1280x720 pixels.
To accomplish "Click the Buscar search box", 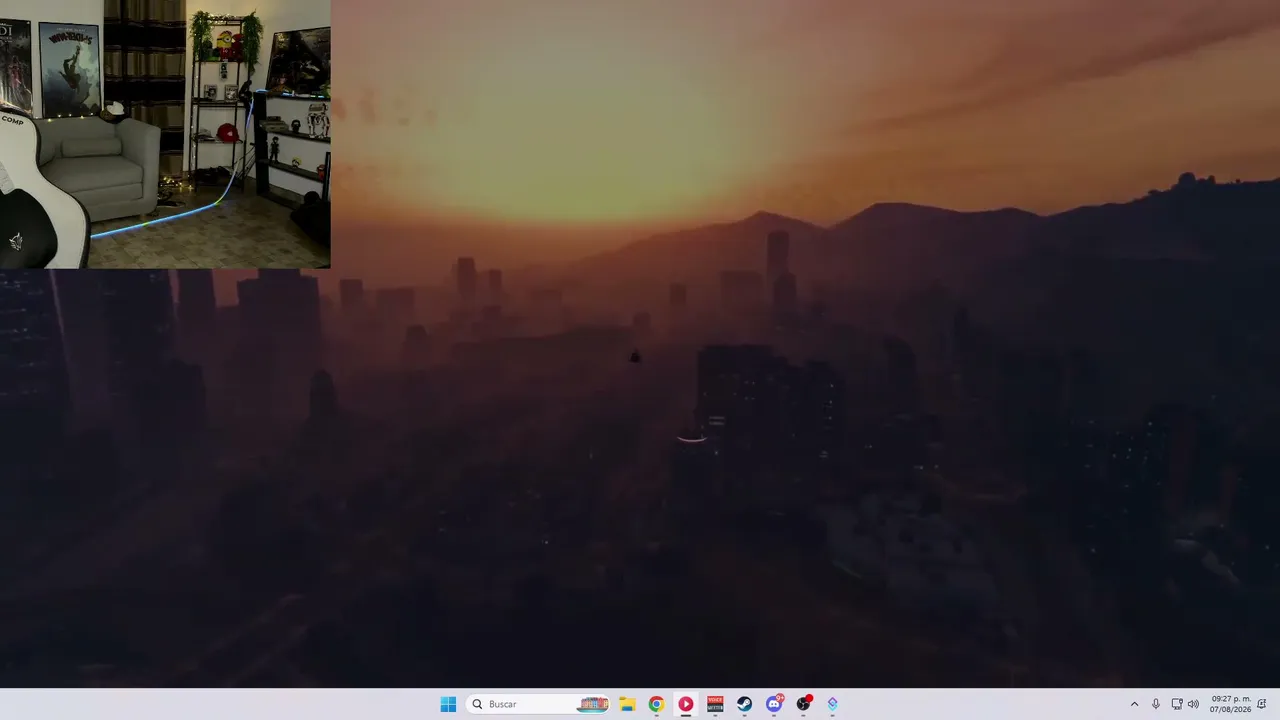I will [x=539, y=704].
